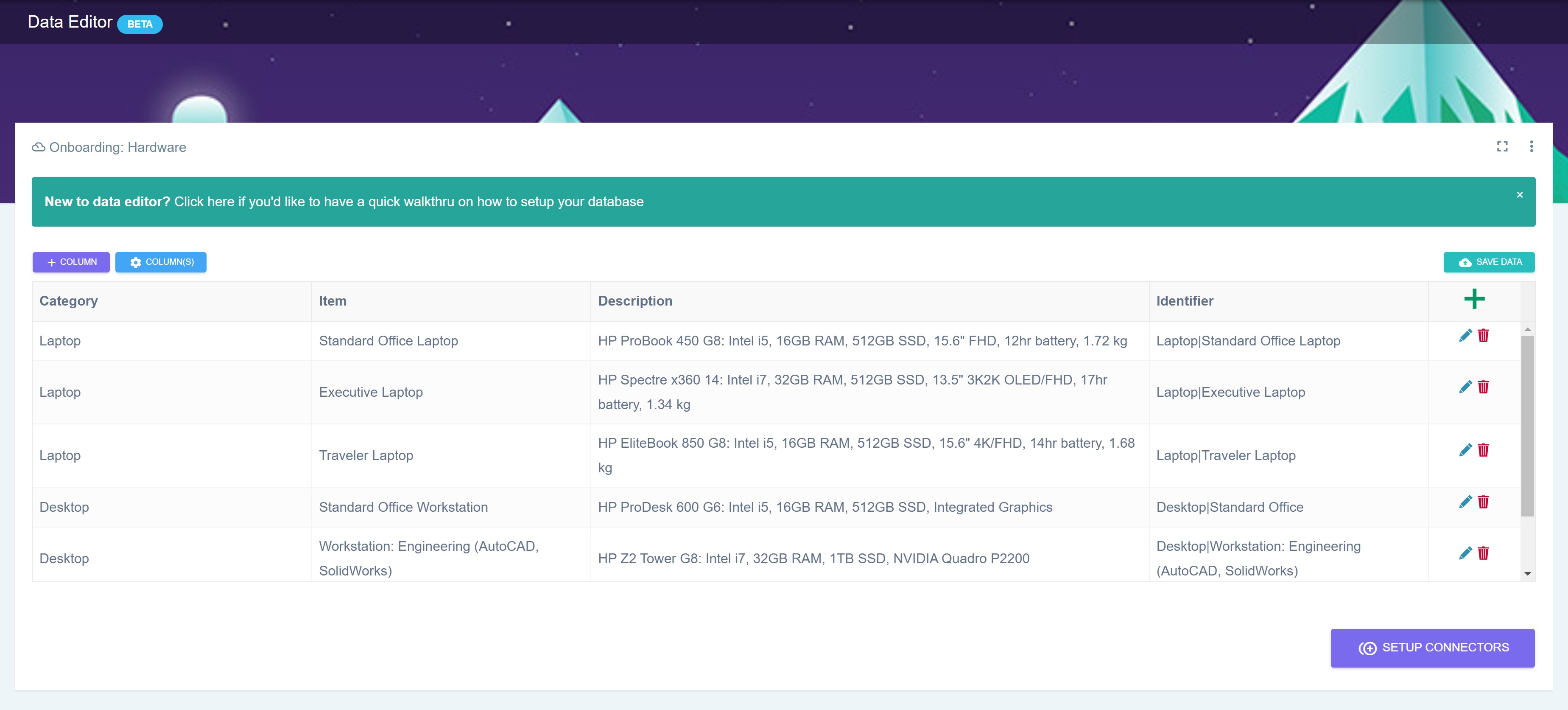Edit the Standard Office Workstation row
This screenshot has height=710, width=1568.
(1465, 502)
